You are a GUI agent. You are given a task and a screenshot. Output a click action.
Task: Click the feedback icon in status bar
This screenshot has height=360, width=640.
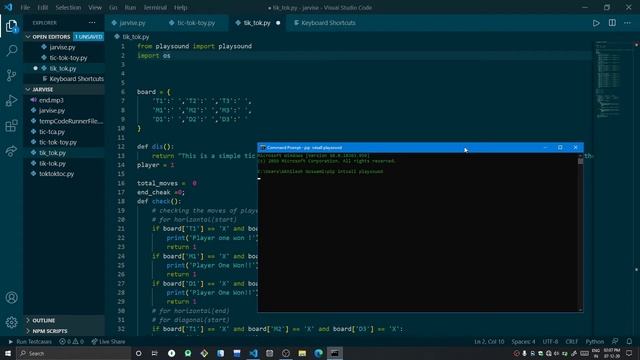coord(615,342)
